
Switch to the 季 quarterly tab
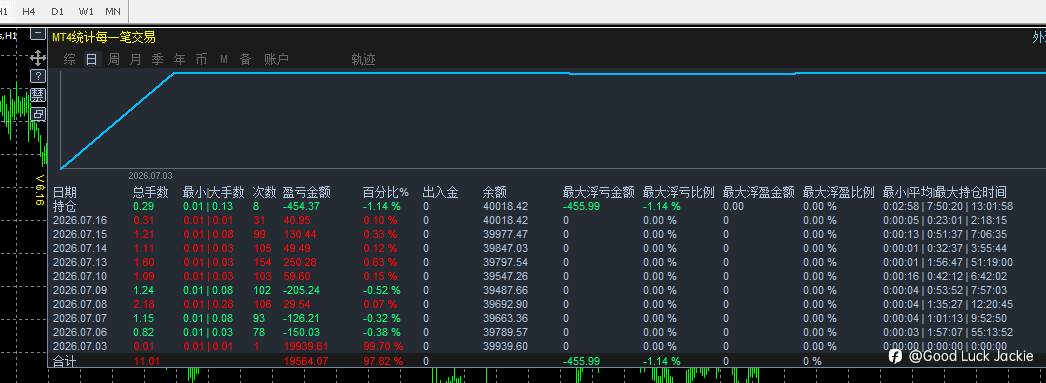[157, 59]
